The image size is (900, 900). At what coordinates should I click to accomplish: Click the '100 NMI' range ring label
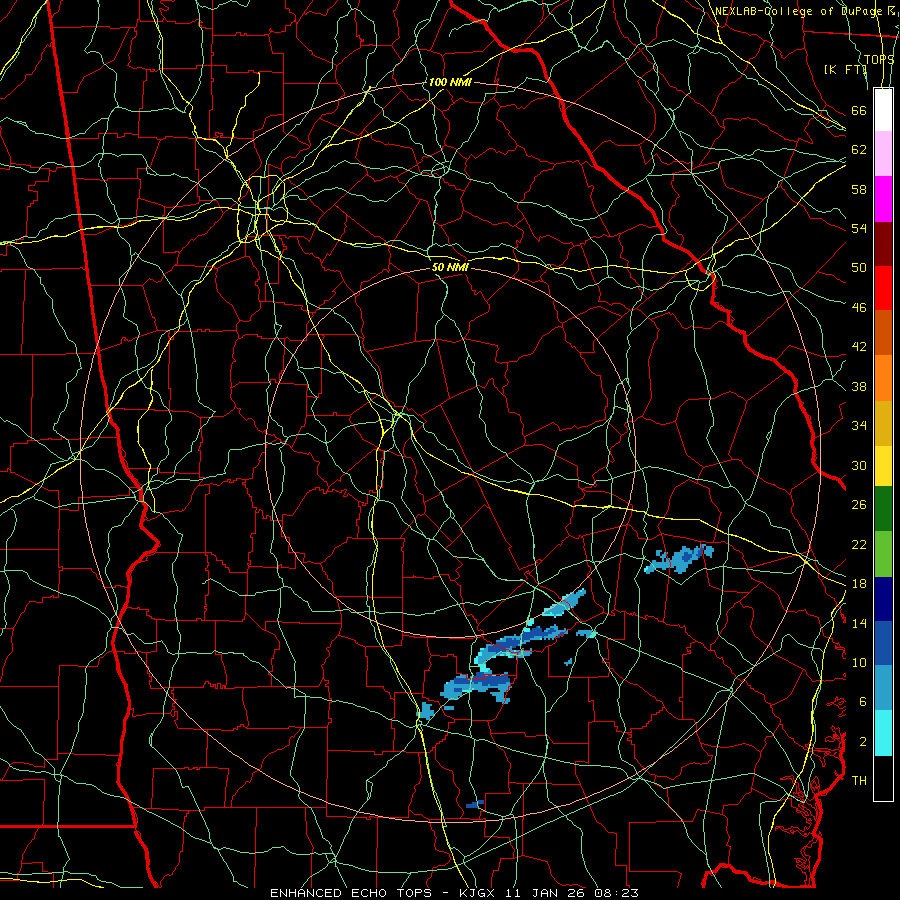(450, 82)
